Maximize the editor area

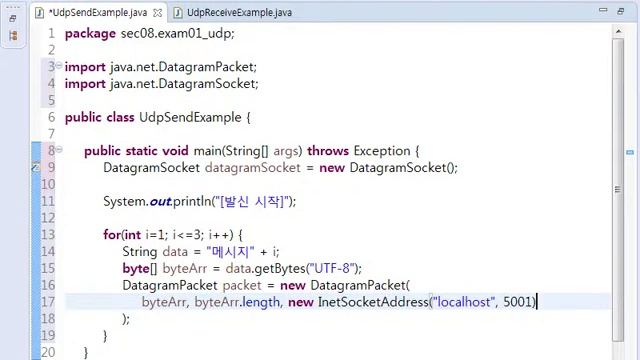[x=621, y=11]
